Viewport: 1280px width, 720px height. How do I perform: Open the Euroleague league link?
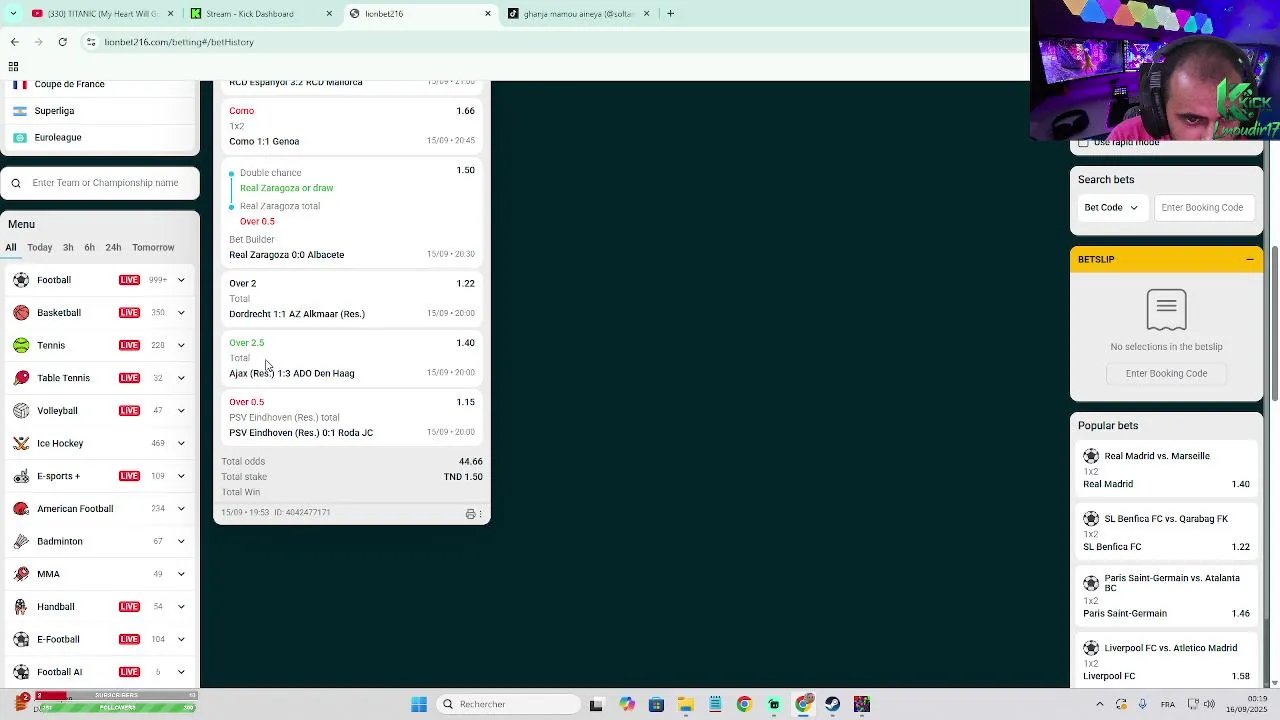(x=58, y=137)
